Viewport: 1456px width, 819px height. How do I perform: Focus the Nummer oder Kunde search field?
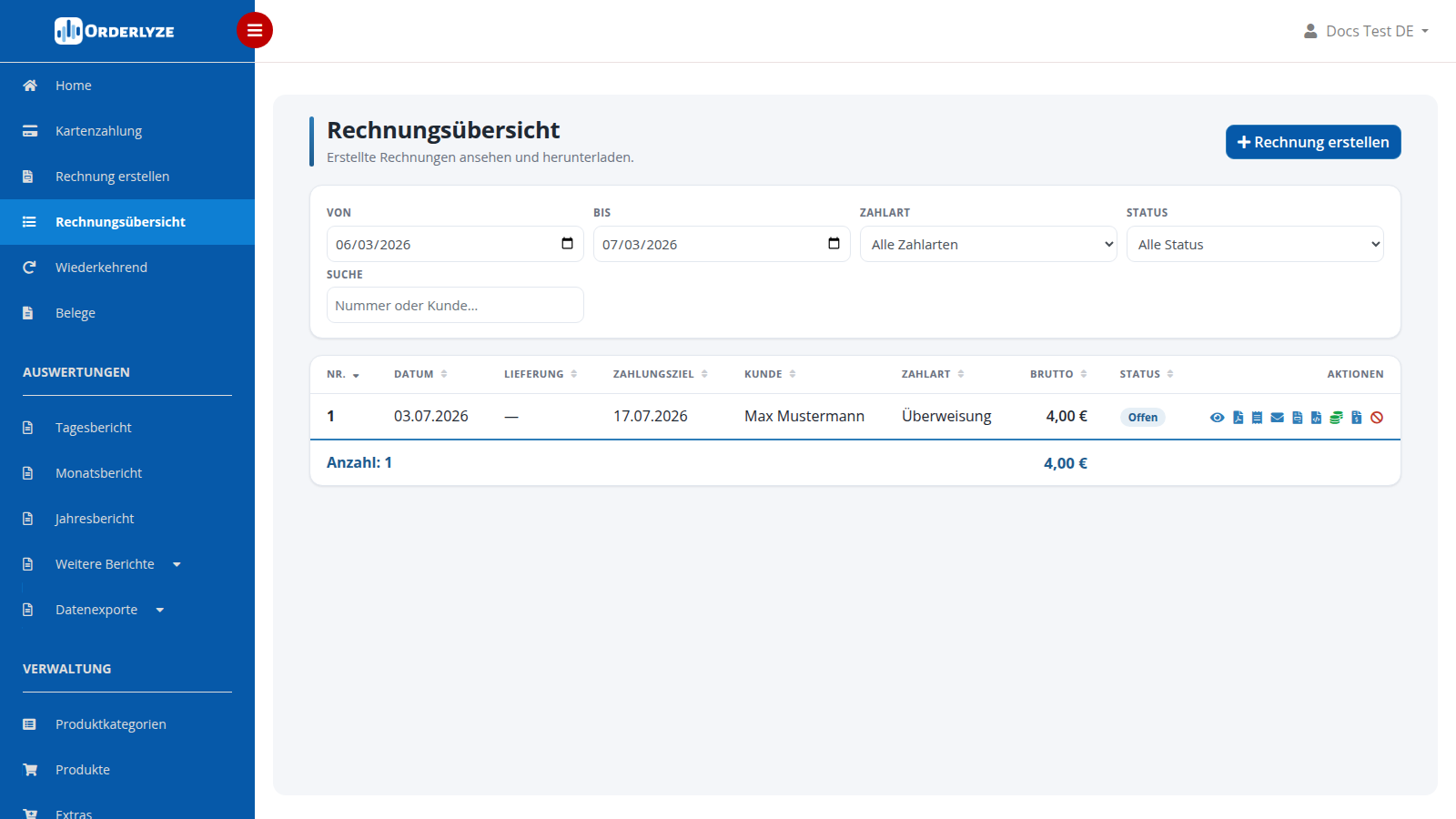(x=455, y=305)
